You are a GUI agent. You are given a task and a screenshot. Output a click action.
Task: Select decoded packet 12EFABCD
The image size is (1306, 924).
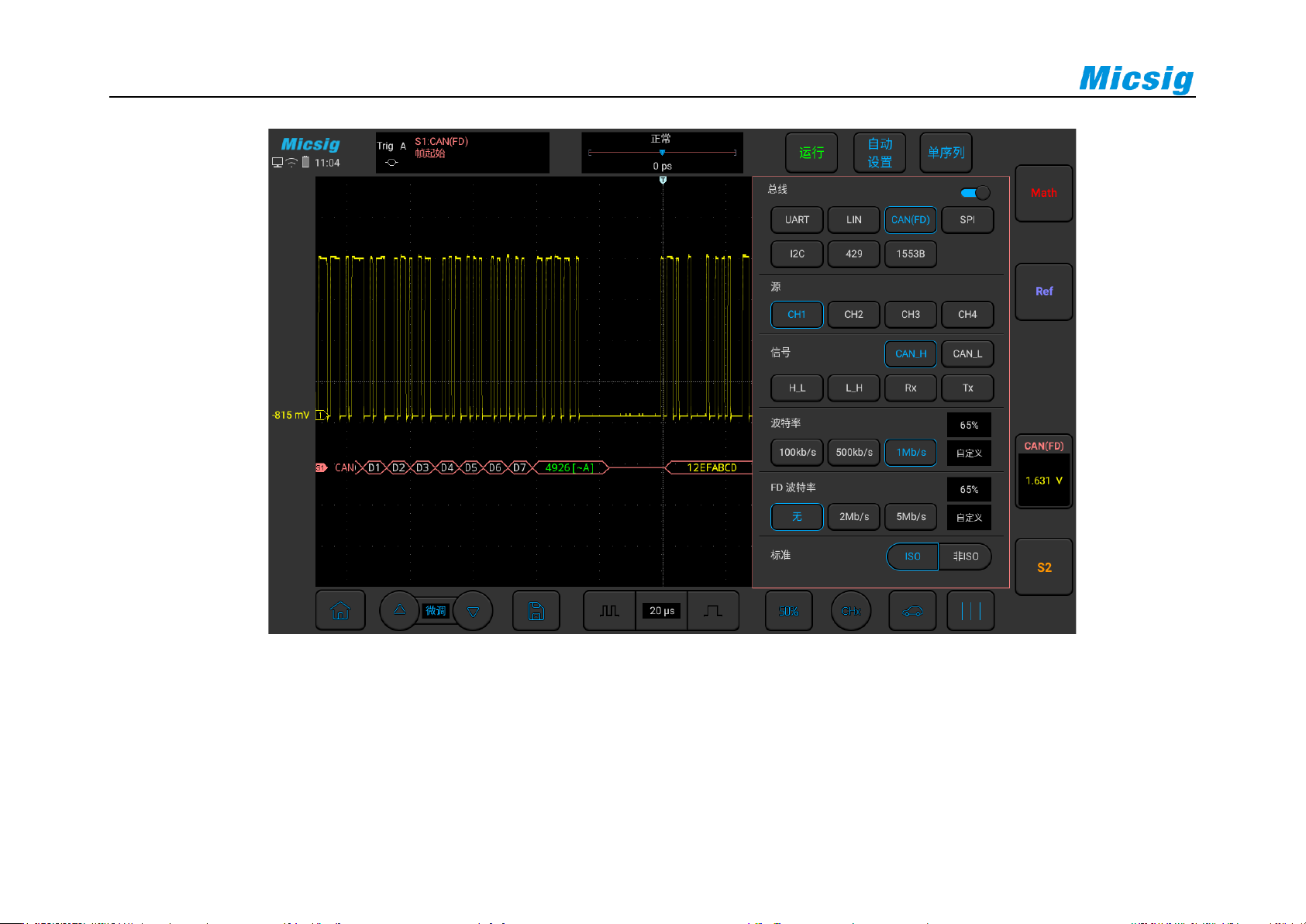tap(709, 467)
